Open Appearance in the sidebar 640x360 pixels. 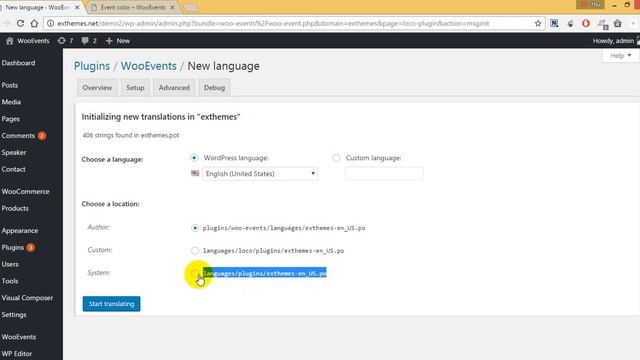[x=20, y=231]
